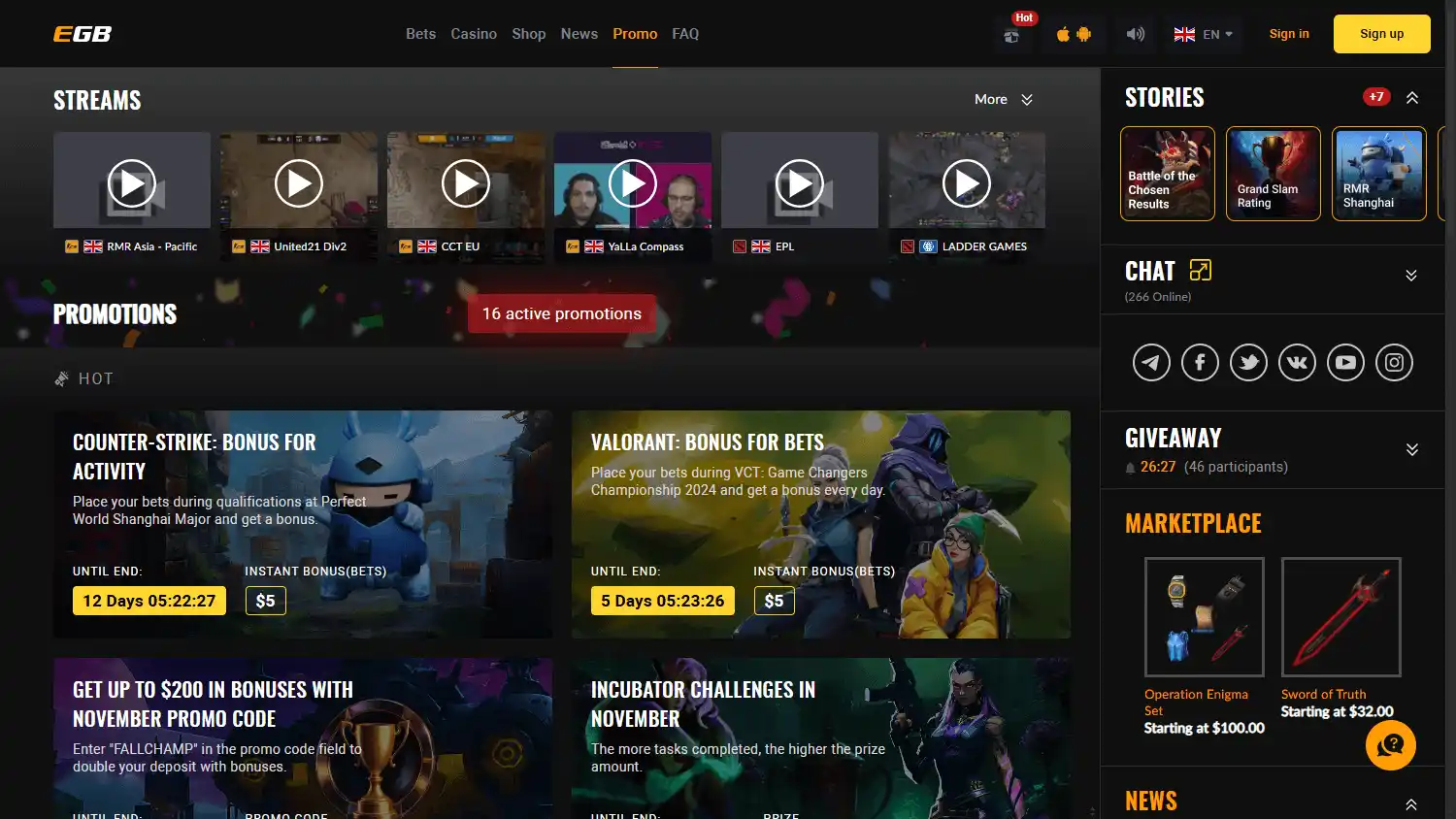Click the giveaway 26:27 timer
Image resolution: width=1456 pixels, height=819 pixels.
pos(1158,467)
